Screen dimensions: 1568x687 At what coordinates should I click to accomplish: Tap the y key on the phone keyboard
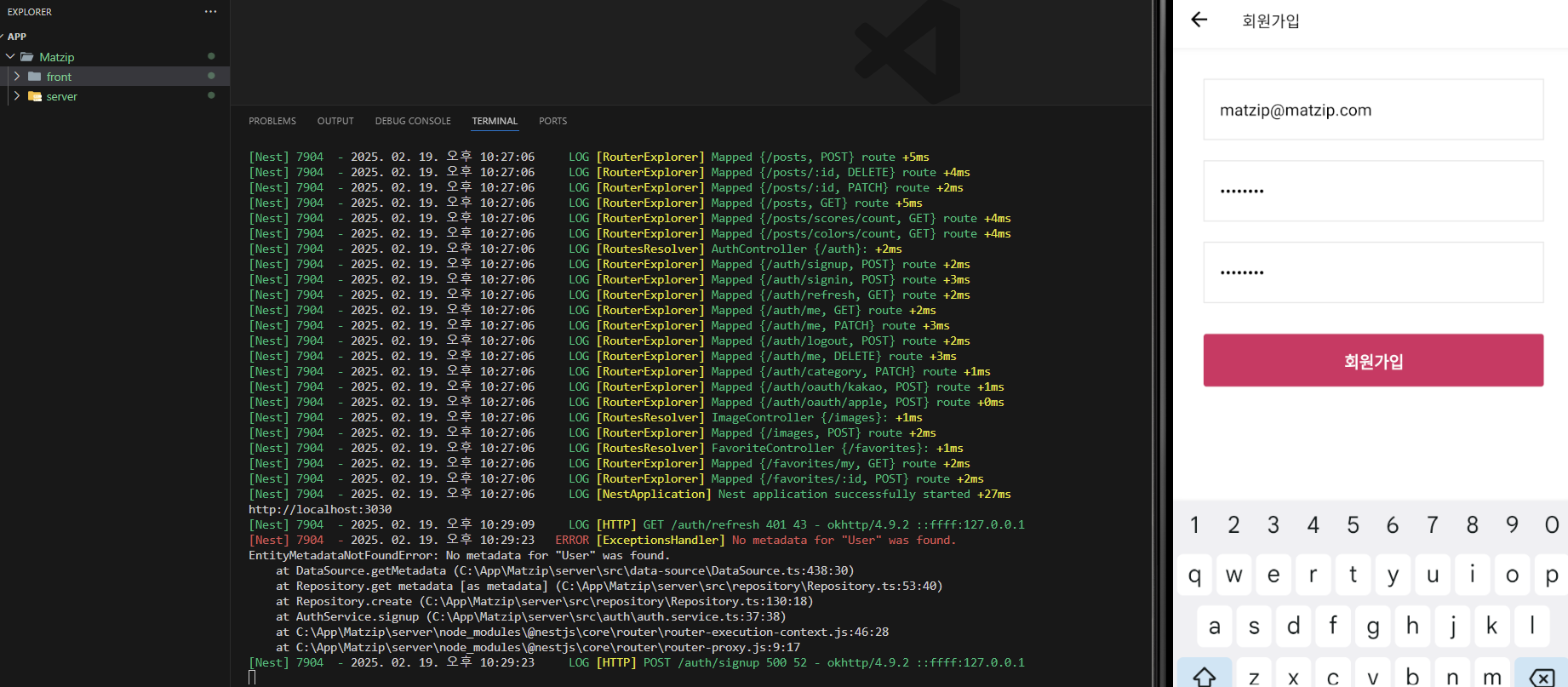point(1393,575)
